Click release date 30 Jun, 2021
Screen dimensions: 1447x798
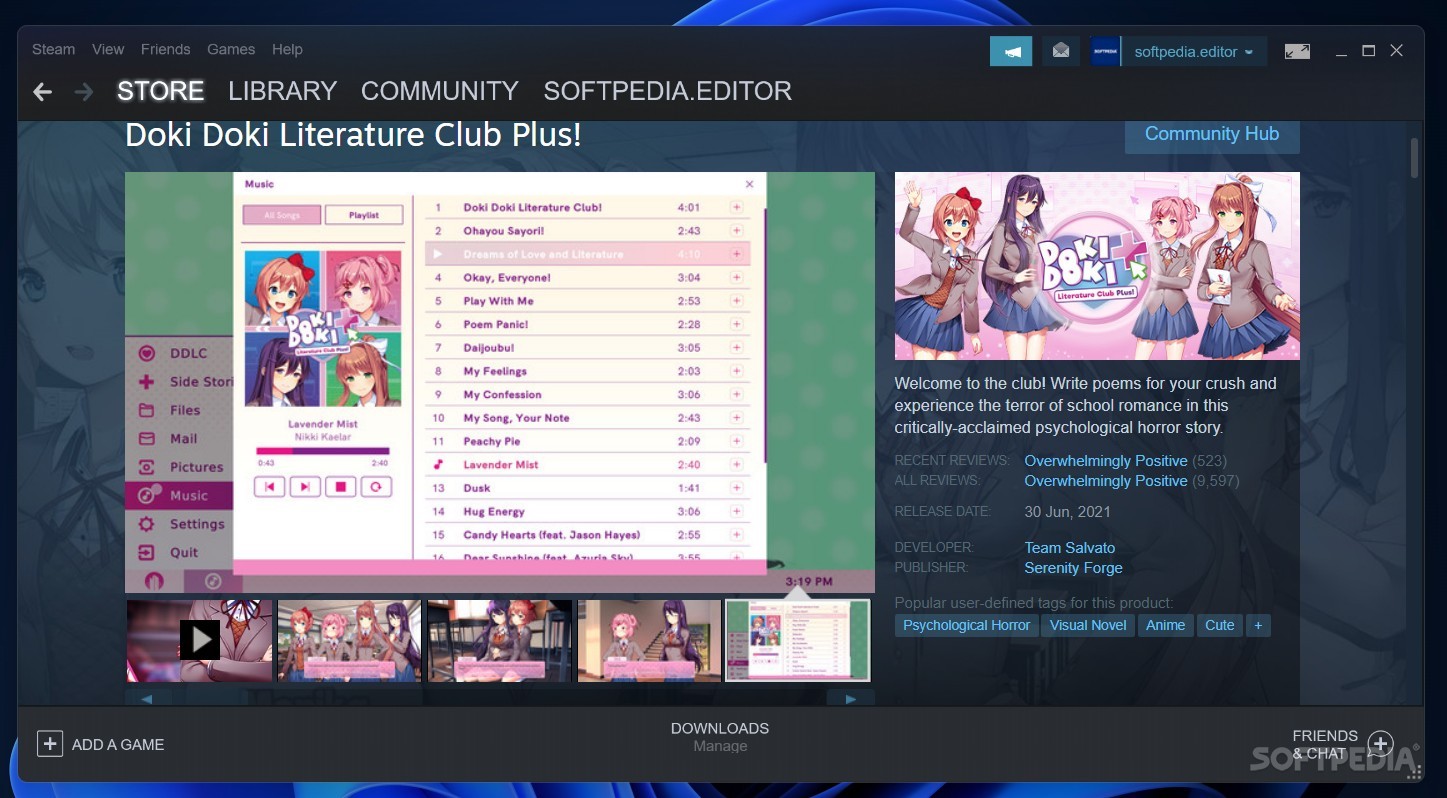pos(1067,512)
